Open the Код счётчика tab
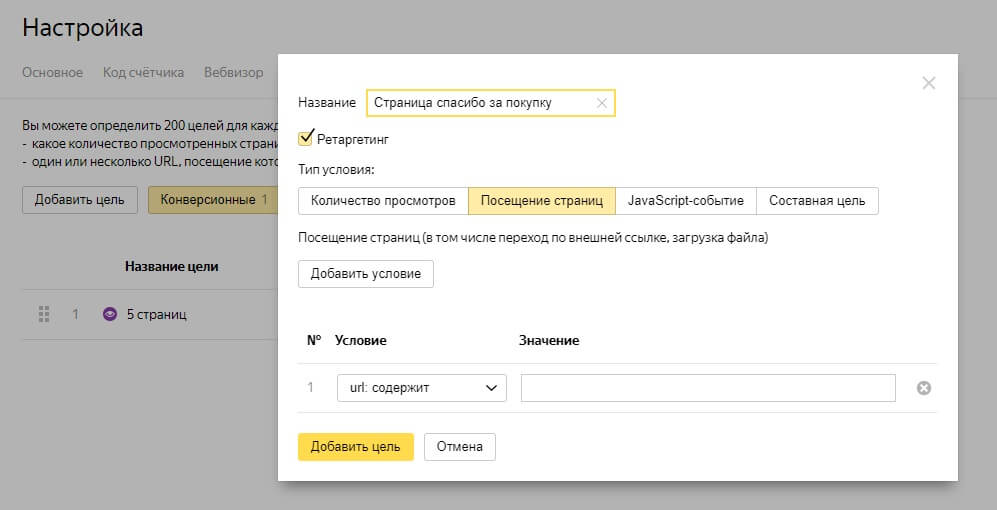997x510 pixels. click(x=144, y=72)
